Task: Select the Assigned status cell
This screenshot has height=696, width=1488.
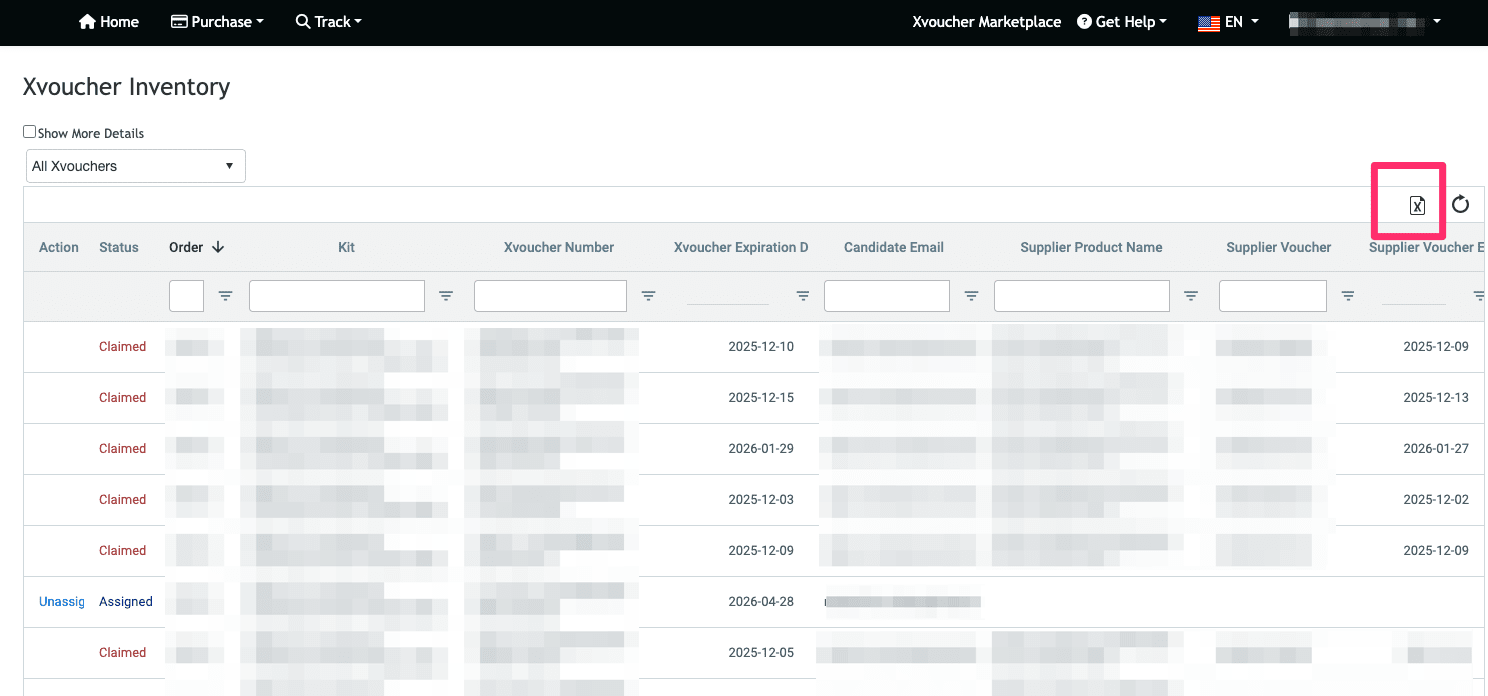Action: [126, 601]
